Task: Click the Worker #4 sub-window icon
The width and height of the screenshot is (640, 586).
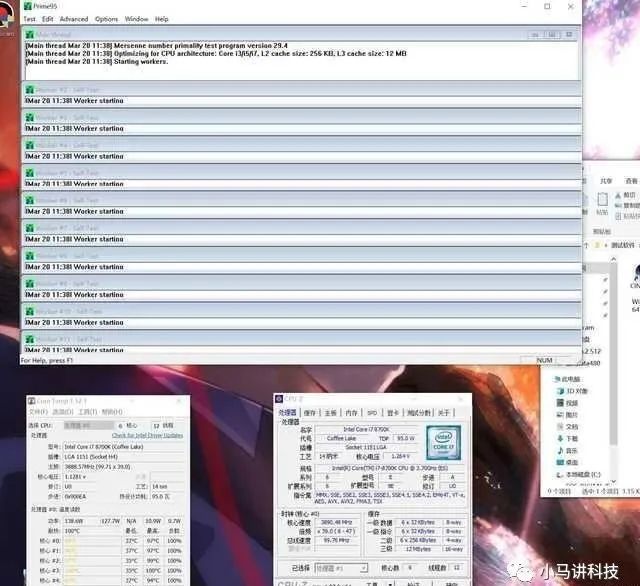Action: click(x=30, y=145)
